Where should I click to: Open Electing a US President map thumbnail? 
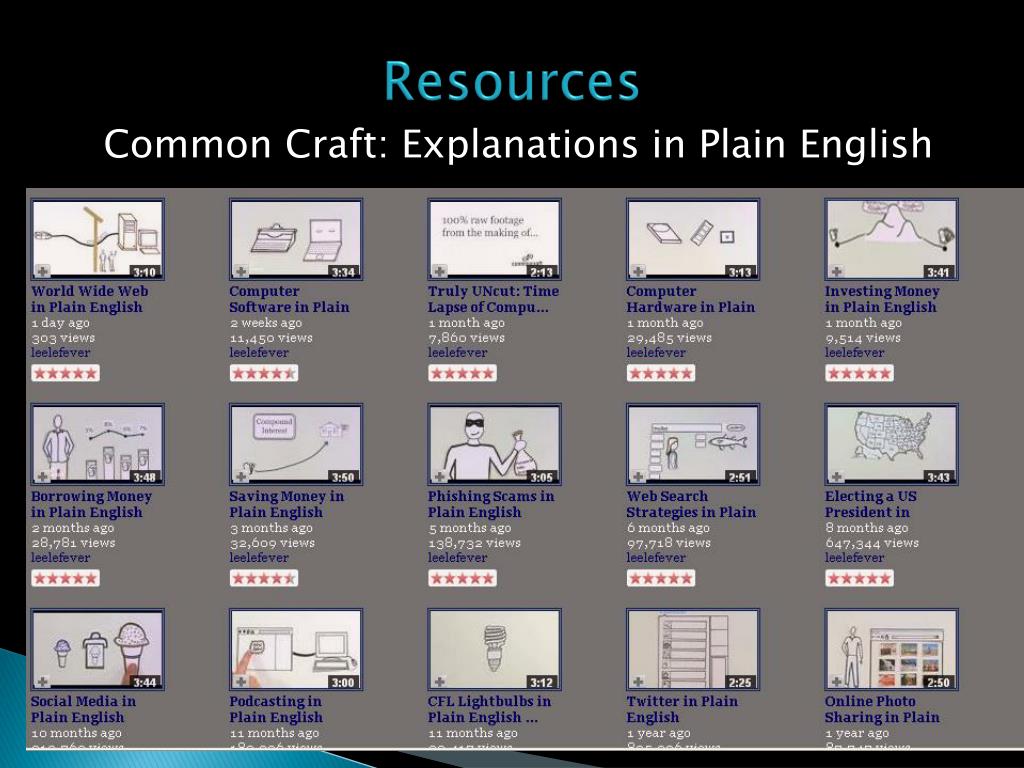point(891,444)
